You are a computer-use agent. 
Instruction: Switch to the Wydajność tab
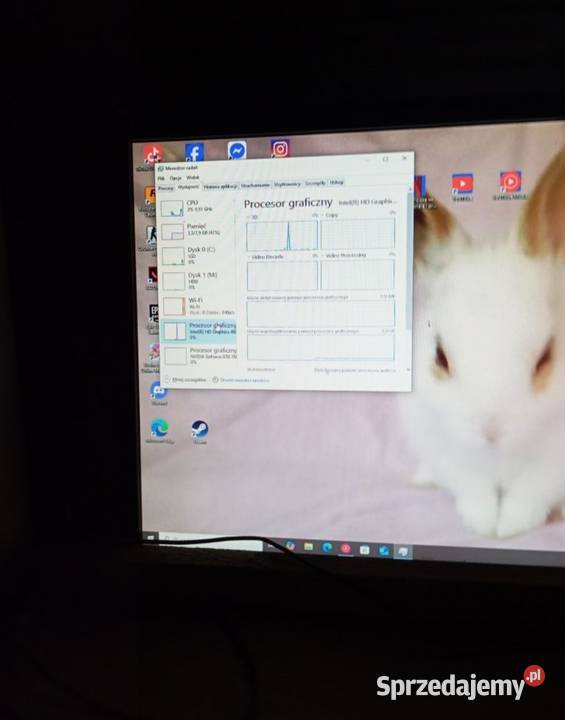[188, 187]
